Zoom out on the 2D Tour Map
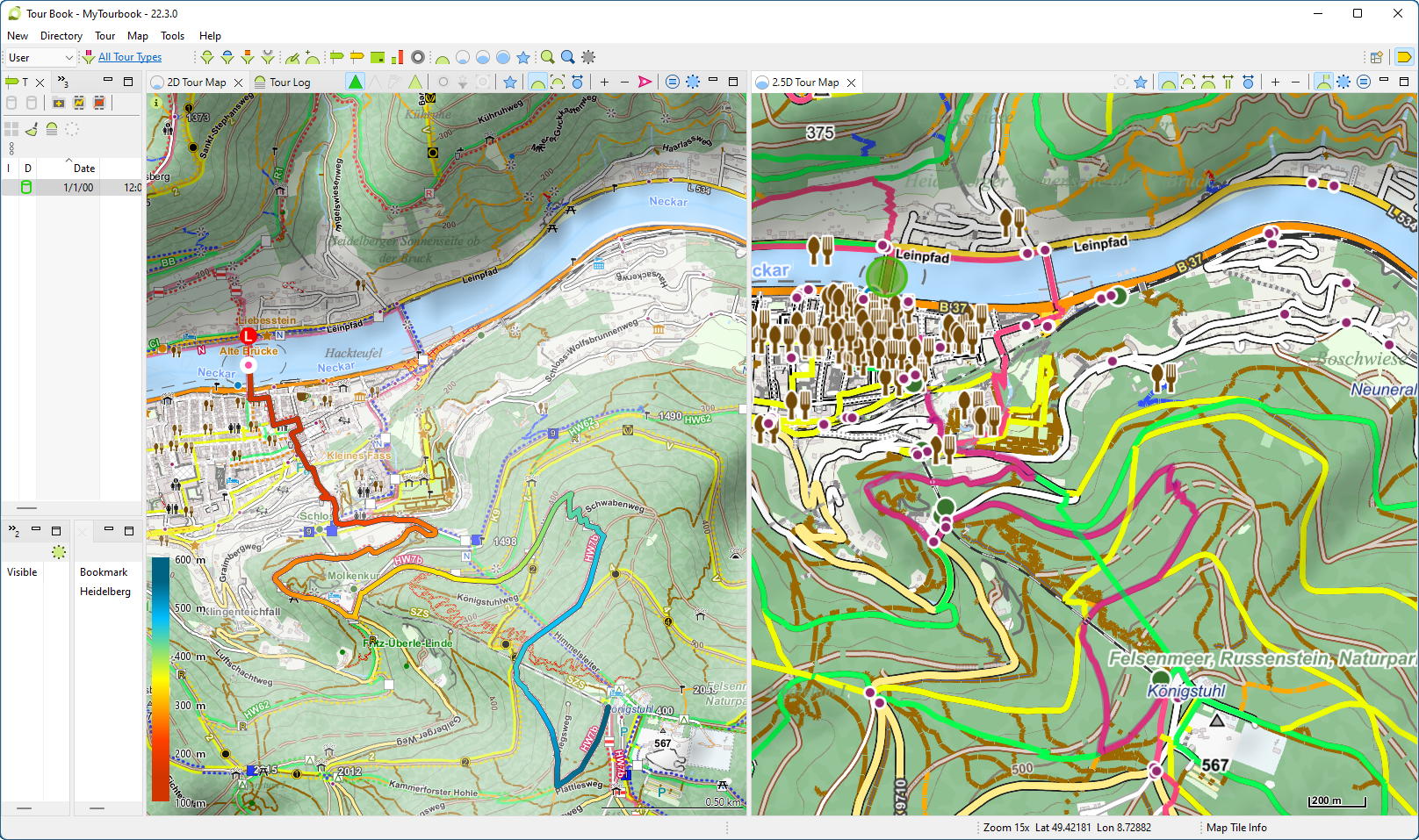 point(625,82)
